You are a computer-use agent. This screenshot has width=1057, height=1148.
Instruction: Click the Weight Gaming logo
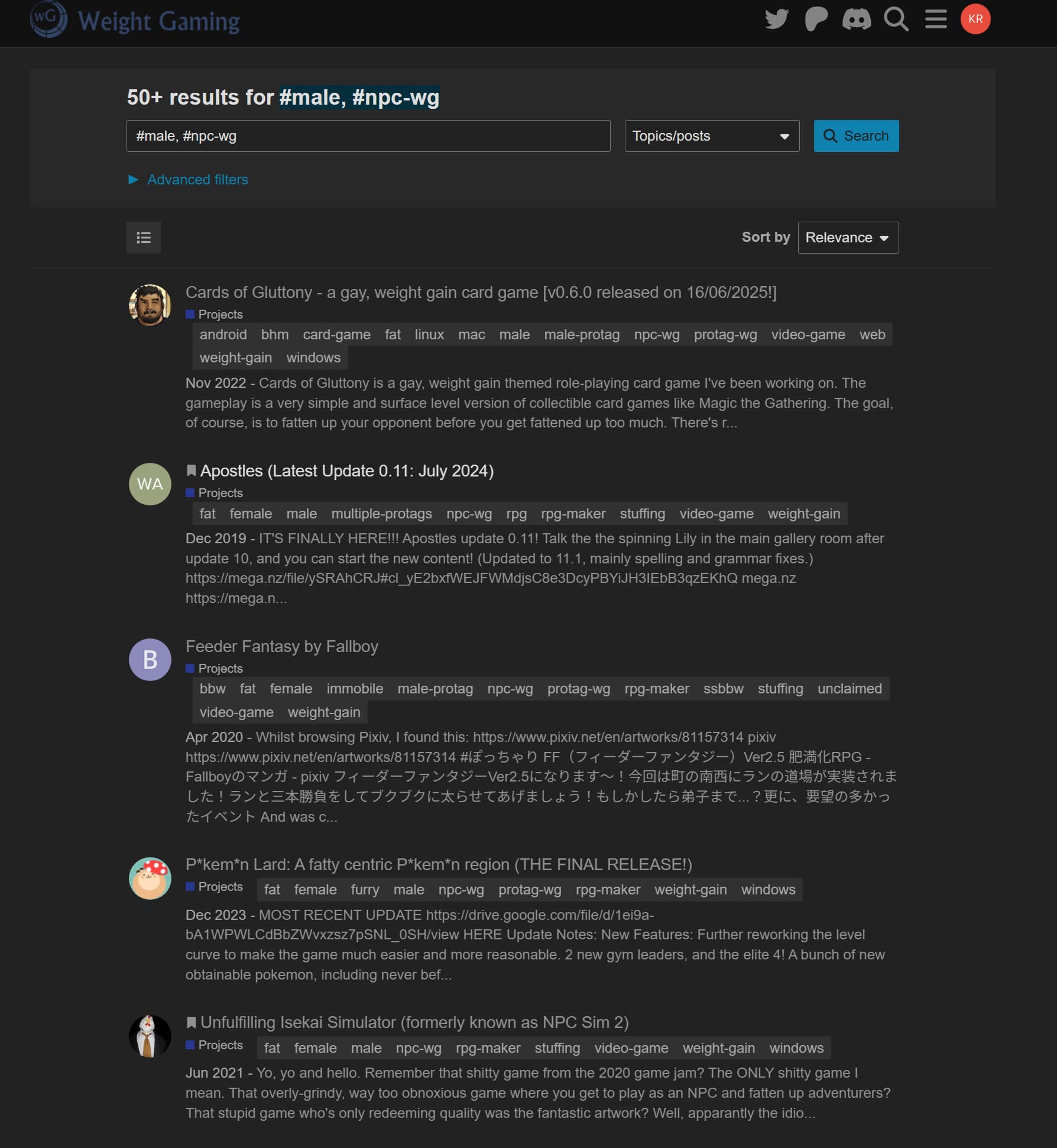point(135,20)
